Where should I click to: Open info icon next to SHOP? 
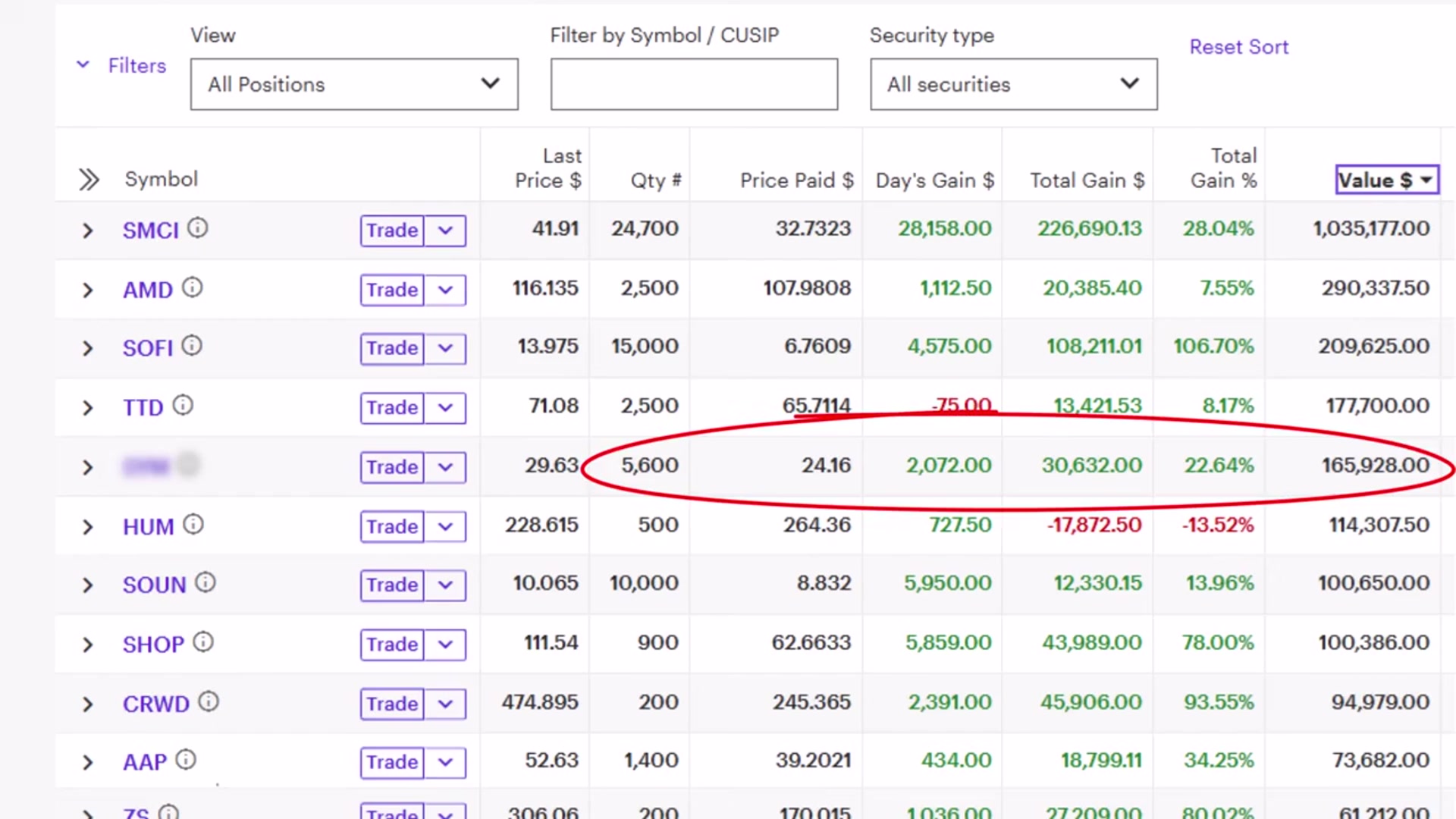pos(203,642)
